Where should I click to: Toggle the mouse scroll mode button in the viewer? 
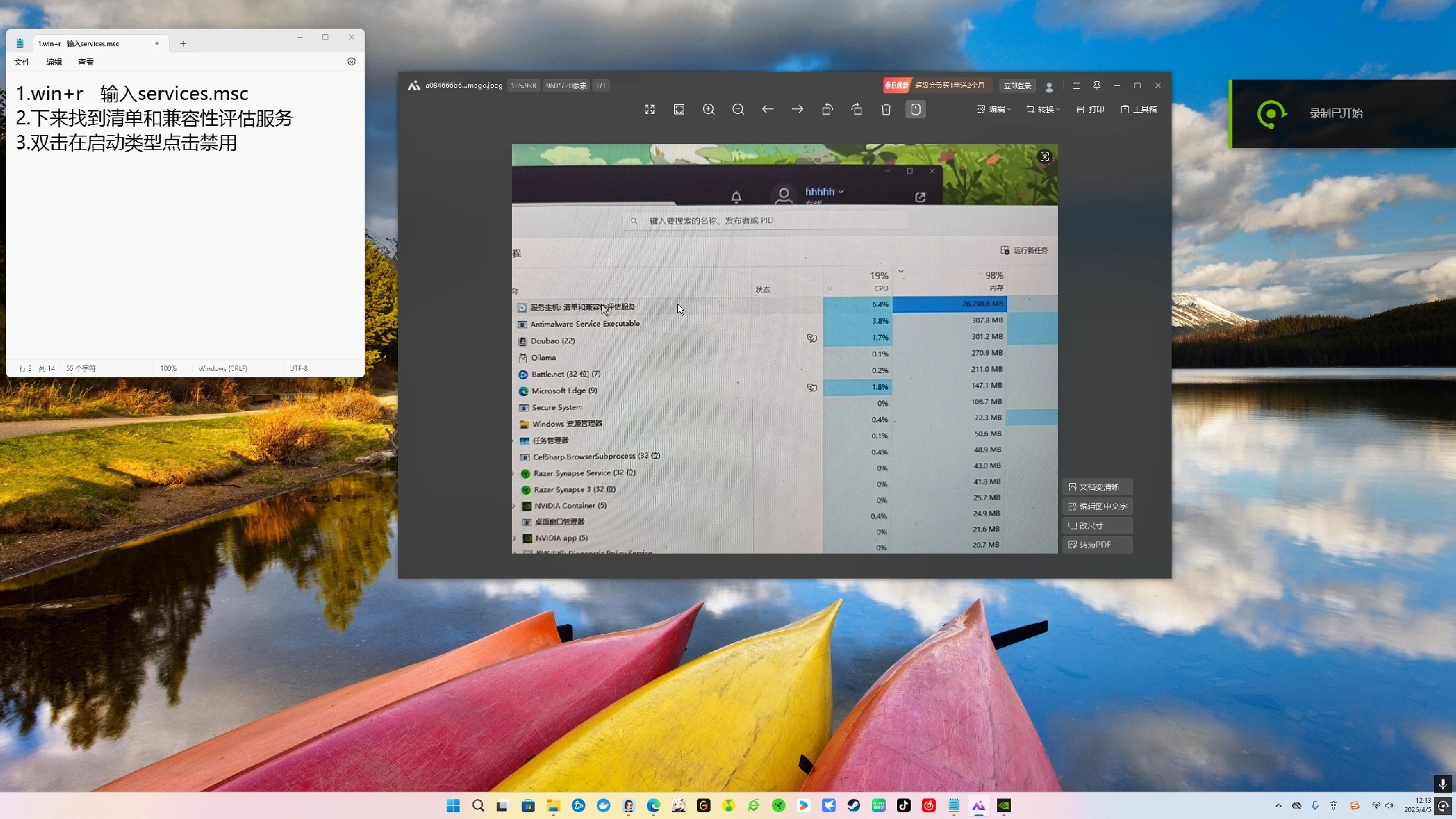click(x=915, y=109)
